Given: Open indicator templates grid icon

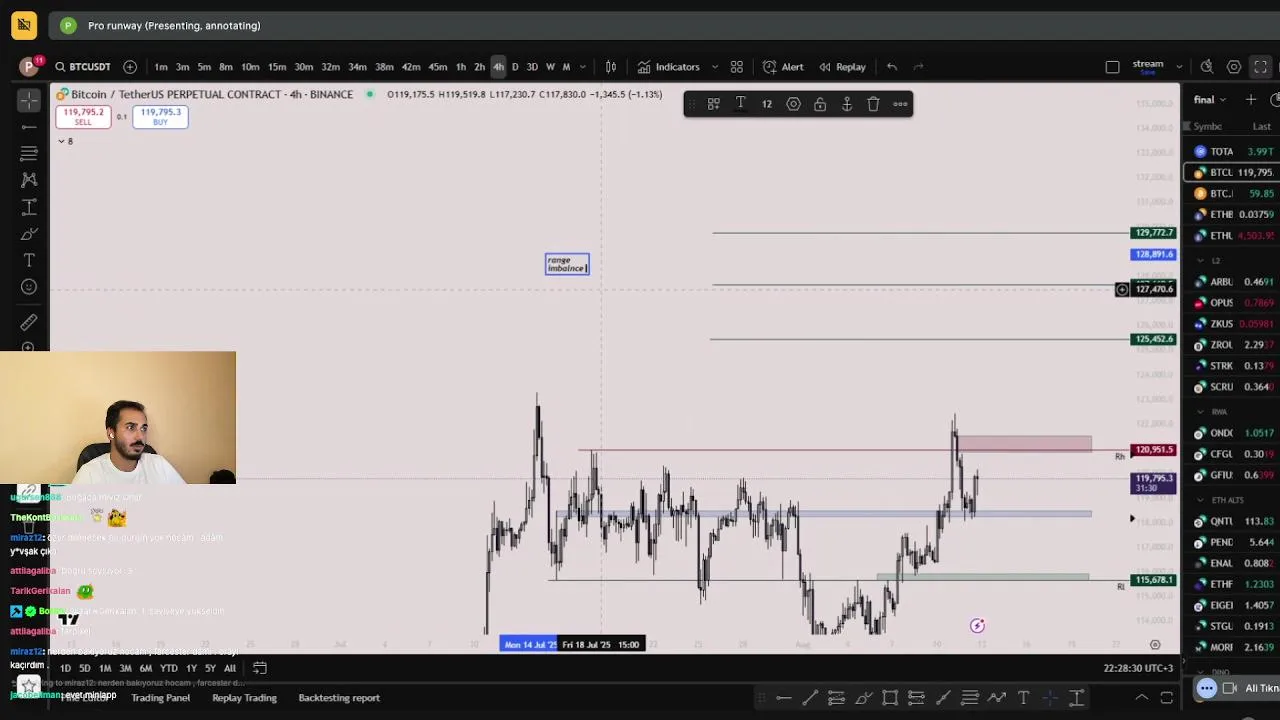Looking at the screenshot, I should click(737, 67).
